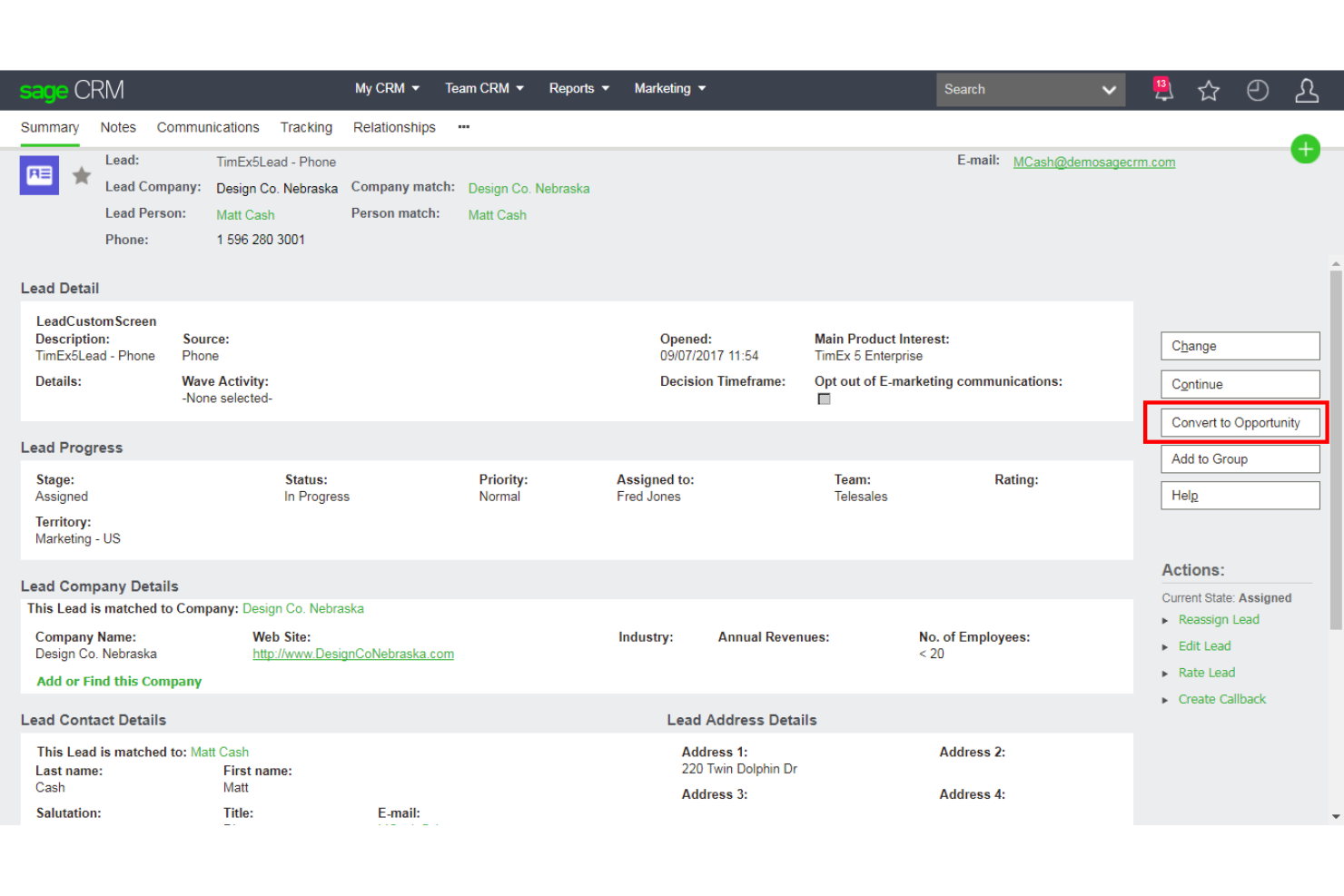Screen dimensions: 1344x896
Task: Open the notifications bell showing 13 alerts
Action: [1161, 89]
